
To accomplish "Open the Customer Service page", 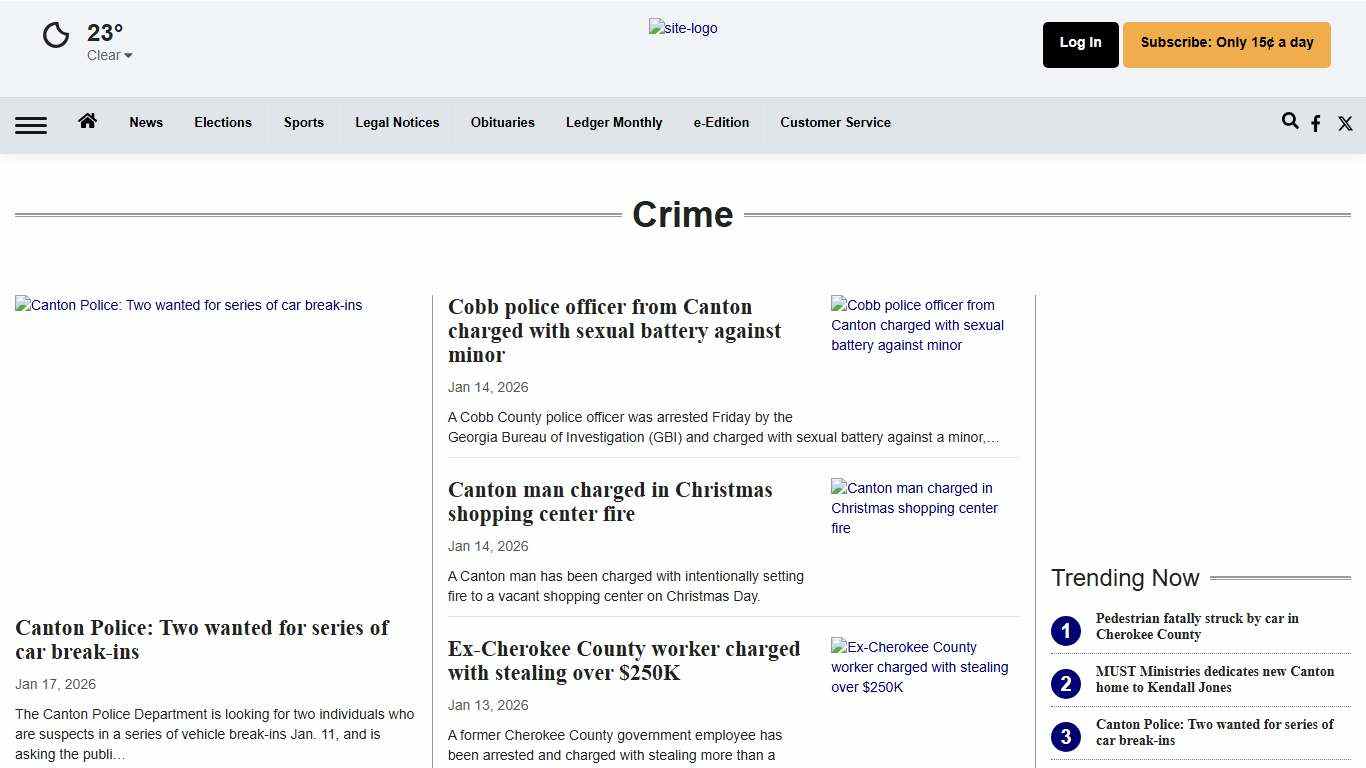I will point(835,122).
